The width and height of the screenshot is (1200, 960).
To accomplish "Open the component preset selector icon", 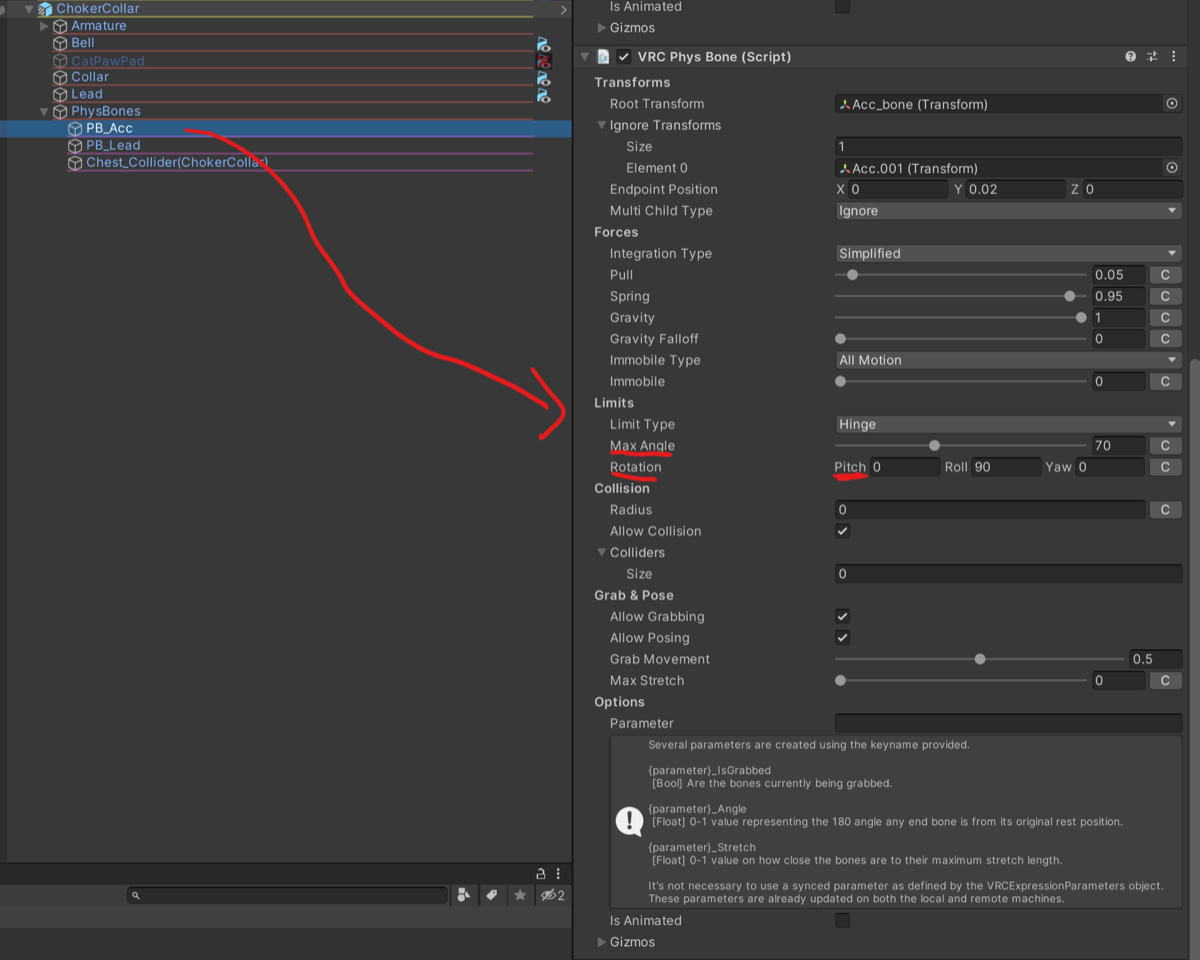I will [1152, 57].
